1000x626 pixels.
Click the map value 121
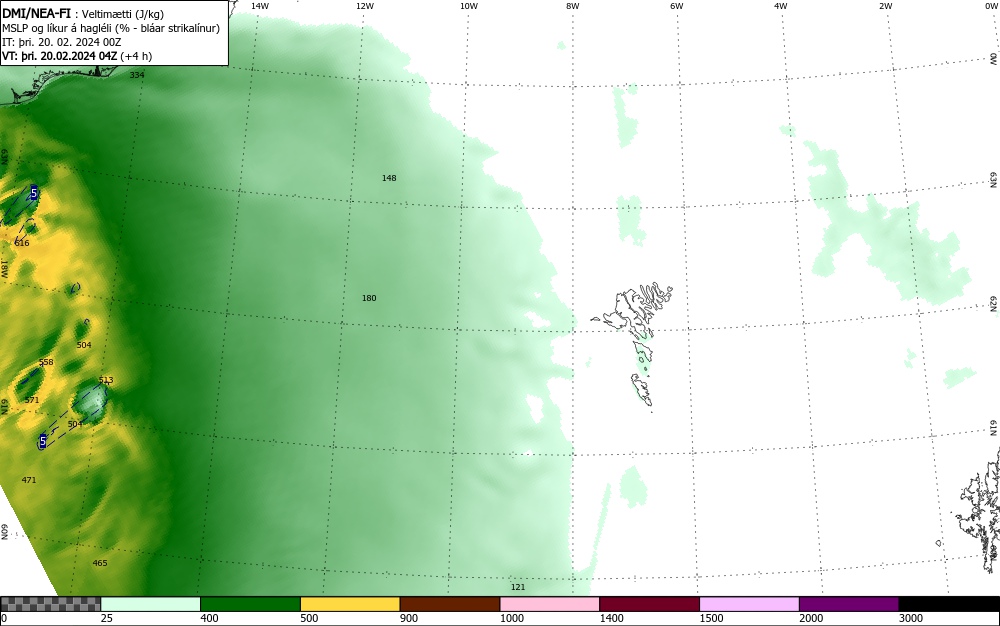[518, 587]
